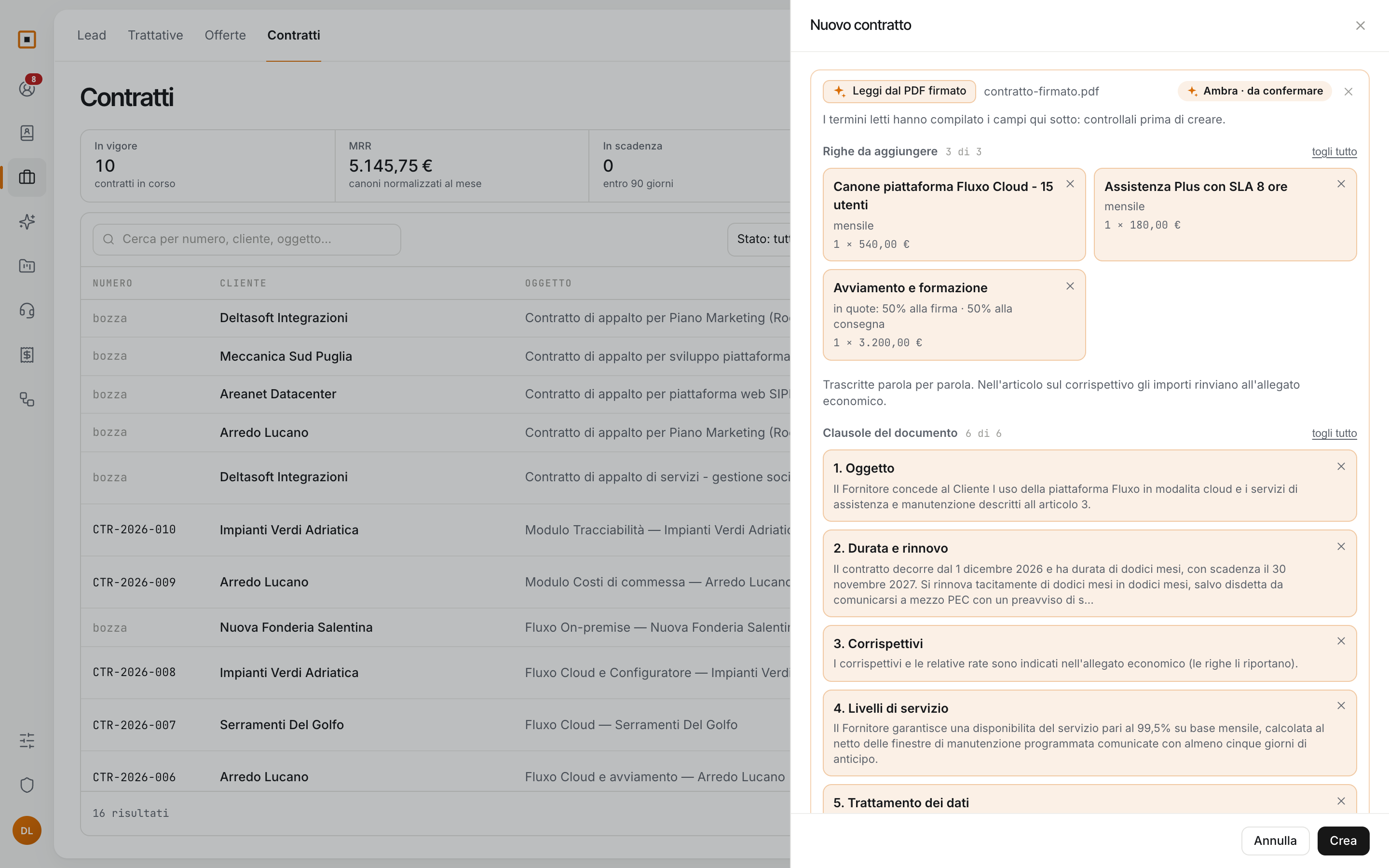The height and width of the screenshot is (868, 1389).
Task: Focus the Cerca per numero, cliente search field
Action: coord(247,239)
